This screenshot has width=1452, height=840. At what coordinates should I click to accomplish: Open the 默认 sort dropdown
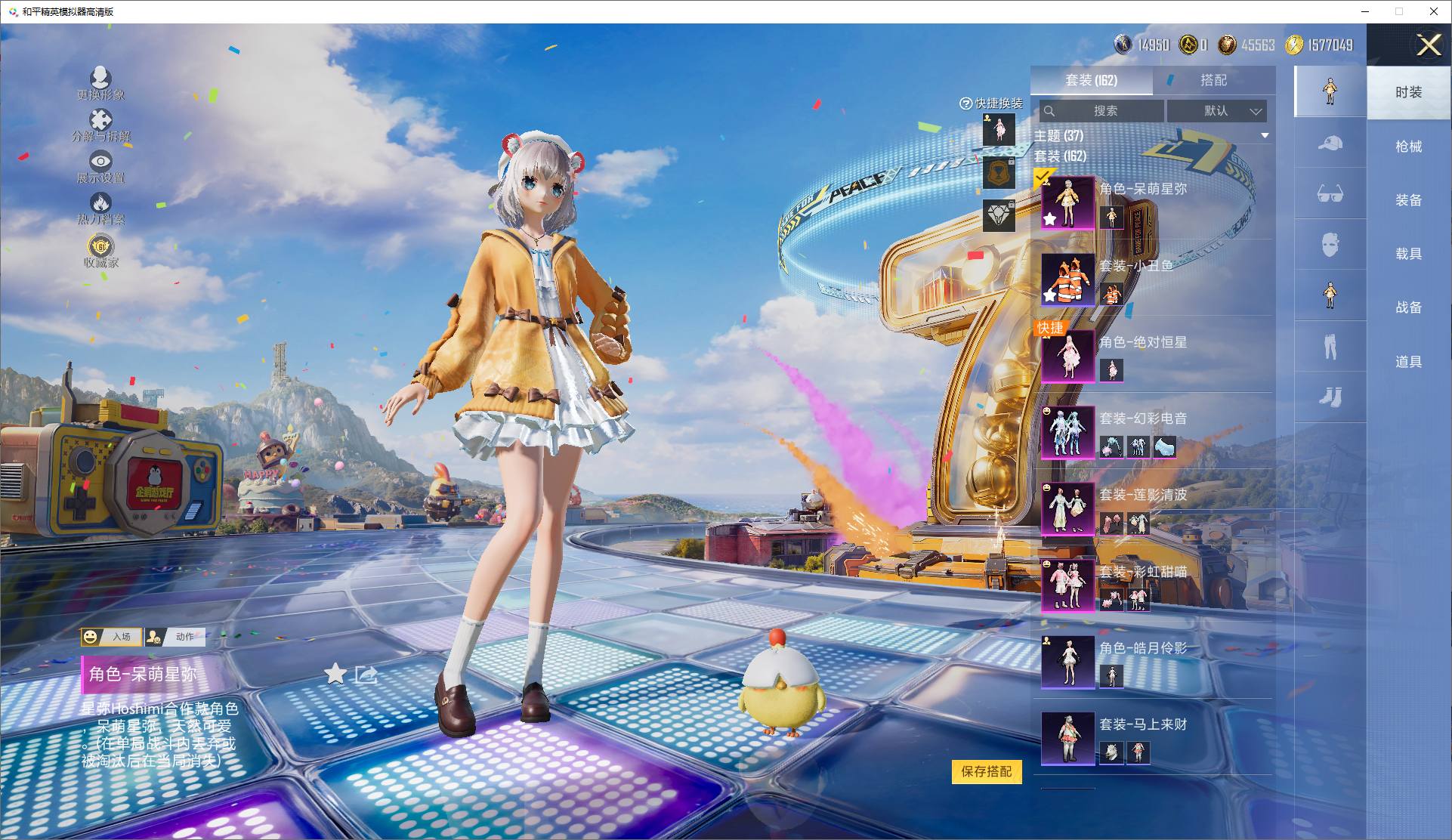point(1216,111)
